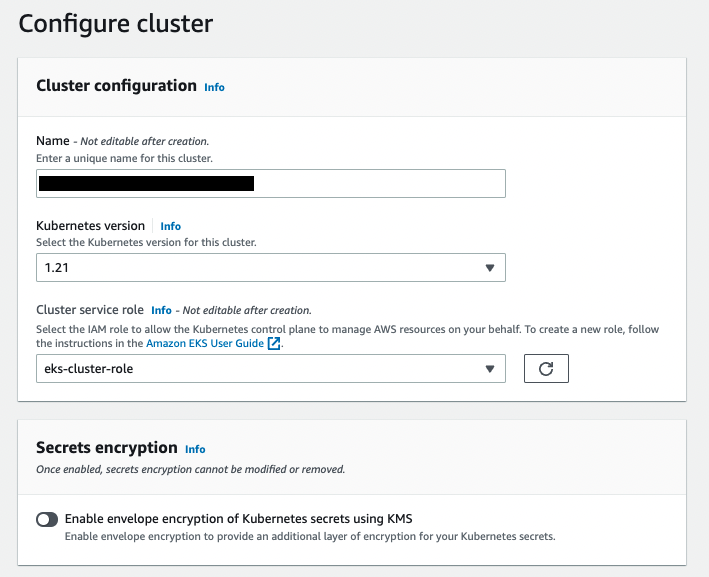Click the 'Once enabled, secrets encryption cannot be modified' note
This screenshot has height=577, width=709.
[x=190, y=469]
